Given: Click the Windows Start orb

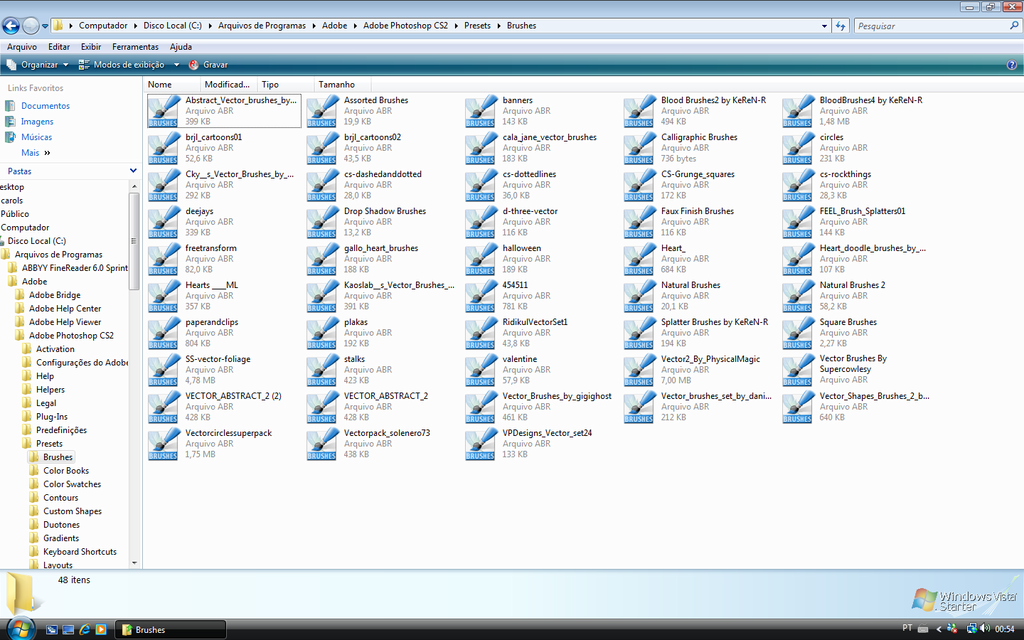Looking at the screenshot, I should [20, 629].
